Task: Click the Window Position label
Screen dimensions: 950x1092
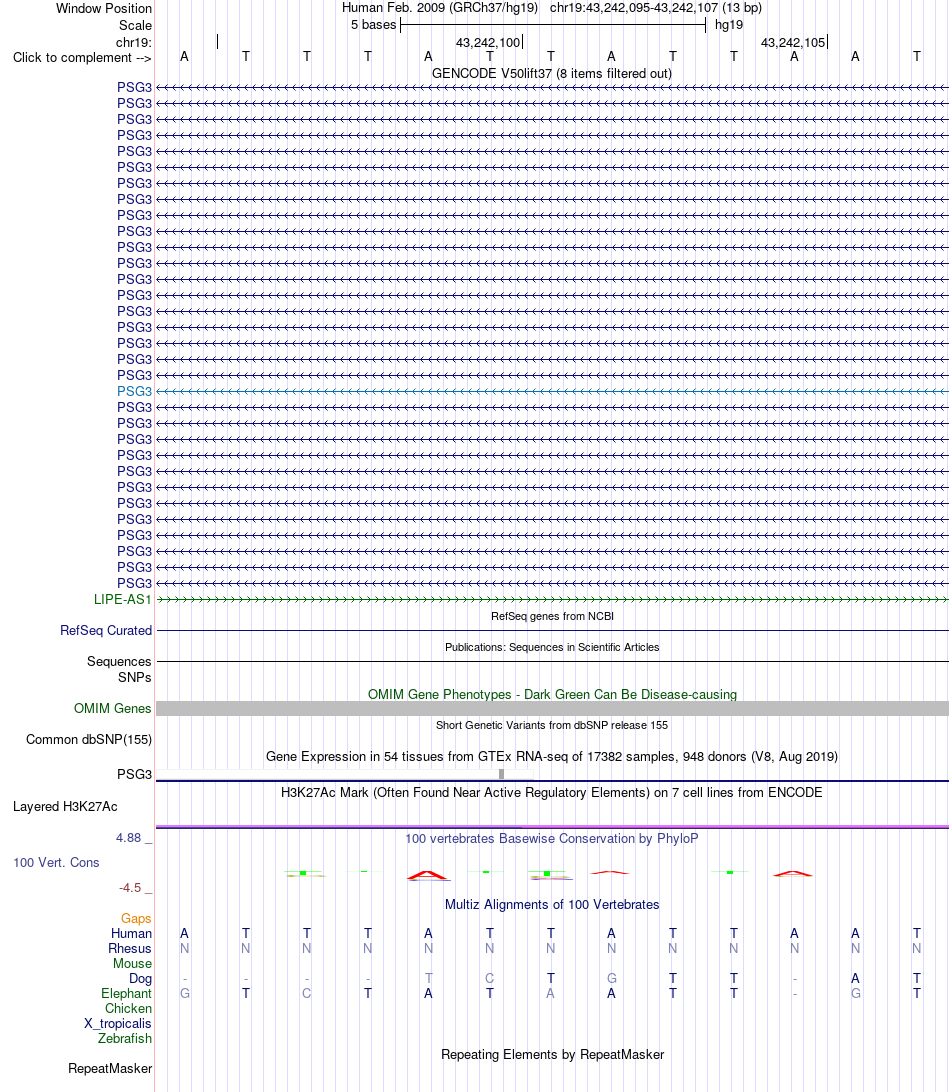Action: (104, 8)
